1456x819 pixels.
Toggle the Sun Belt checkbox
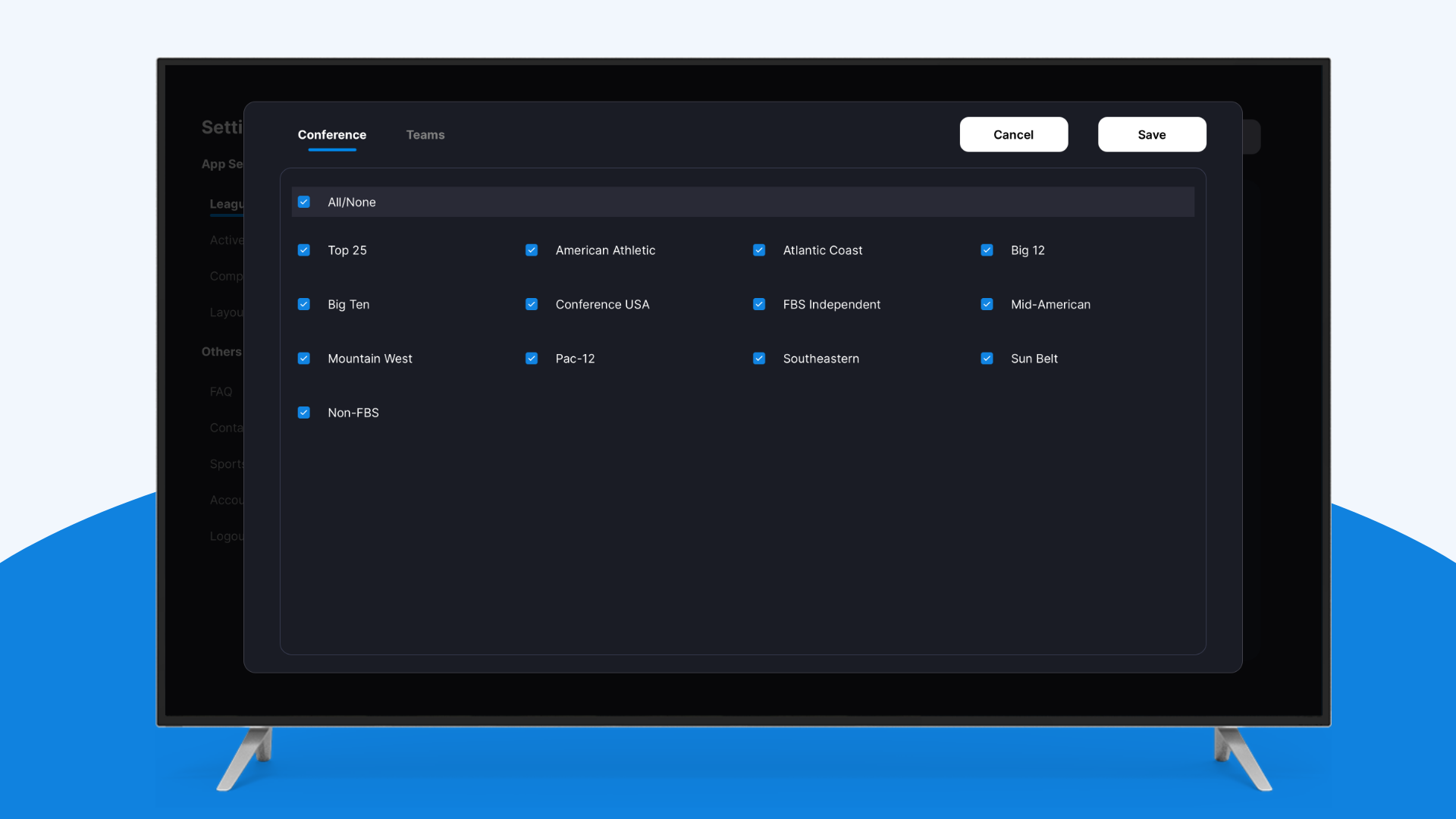pyautogui.click(x=987, y=359)
